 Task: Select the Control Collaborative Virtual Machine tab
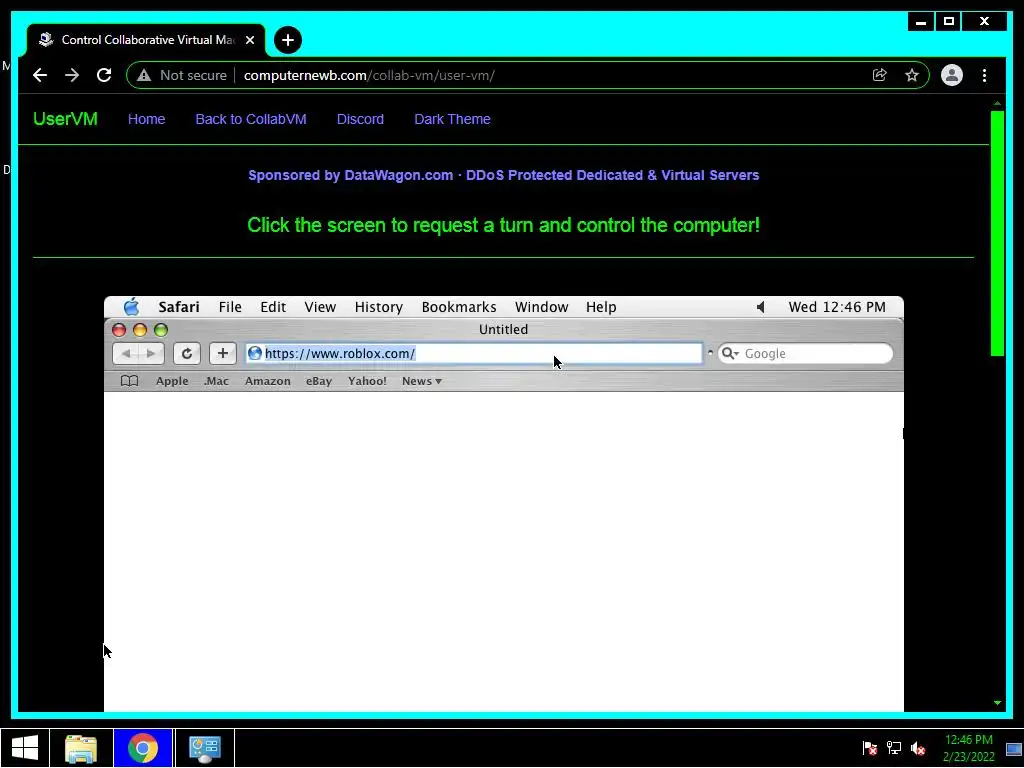click(147, 40)
